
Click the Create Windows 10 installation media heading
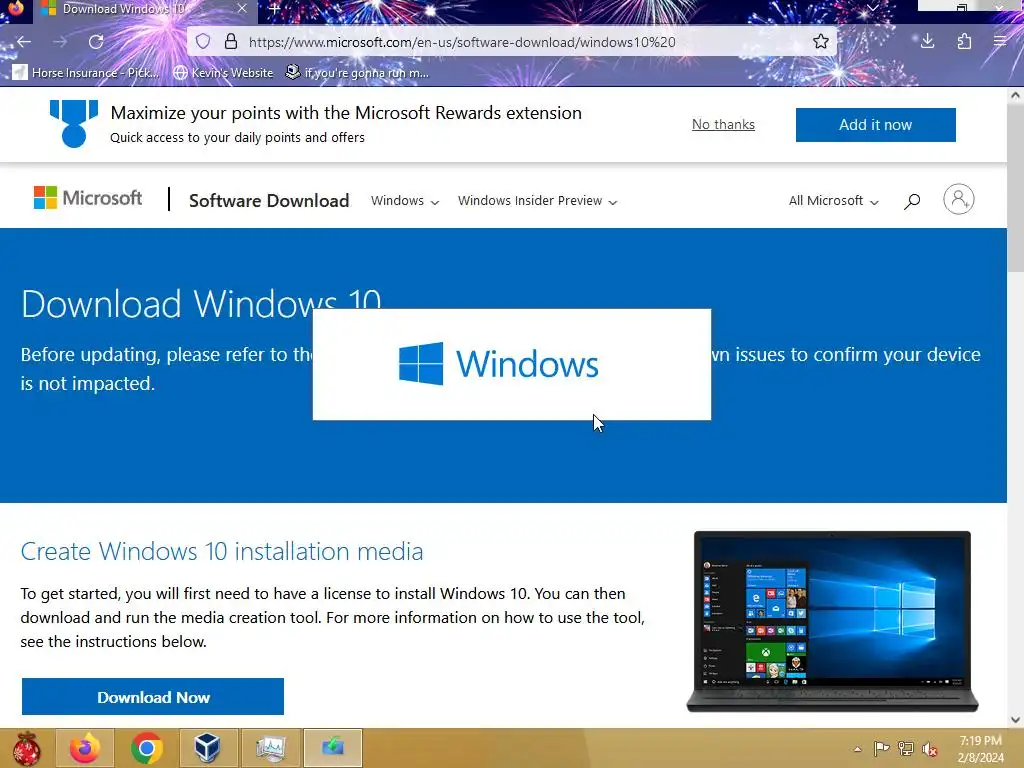coord(222,551)
